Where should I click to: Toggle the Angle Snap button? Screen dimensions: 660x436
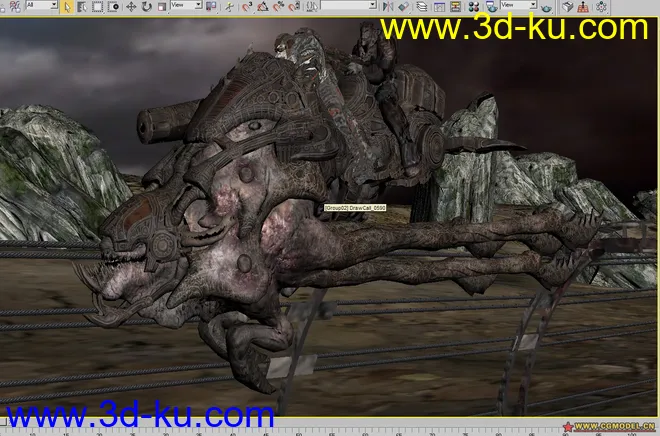pyautogui.click(x=263, y=6)
